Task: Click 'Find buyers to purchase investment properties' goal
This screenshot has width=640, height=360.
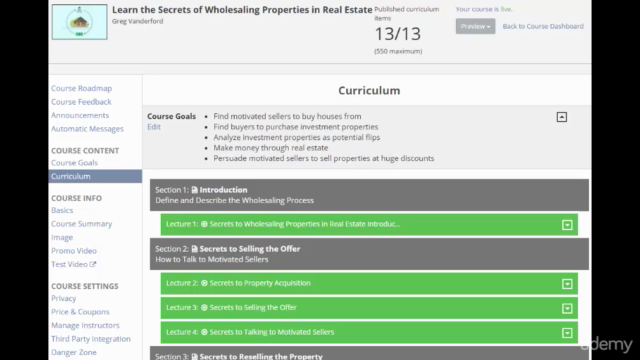Action: (x=296, y=127)
